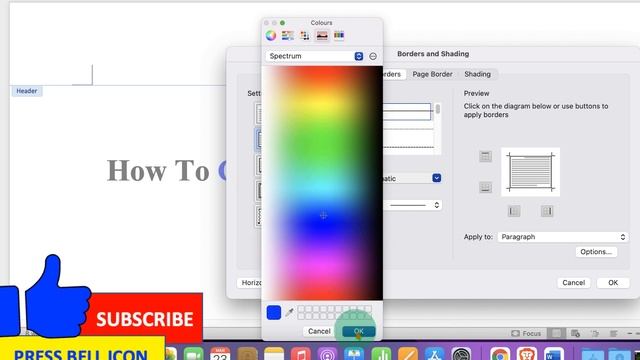
Task: Toggle the left border in Preview
Action: 514,211
